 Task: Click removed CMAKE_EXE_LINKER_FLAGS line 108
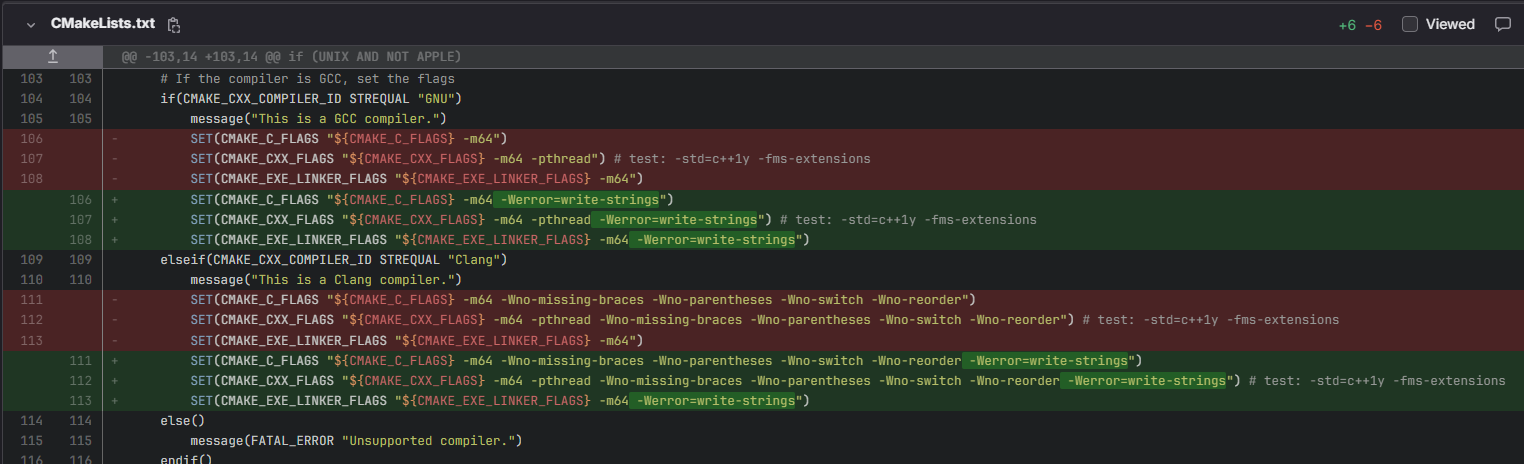coord(415,179)
